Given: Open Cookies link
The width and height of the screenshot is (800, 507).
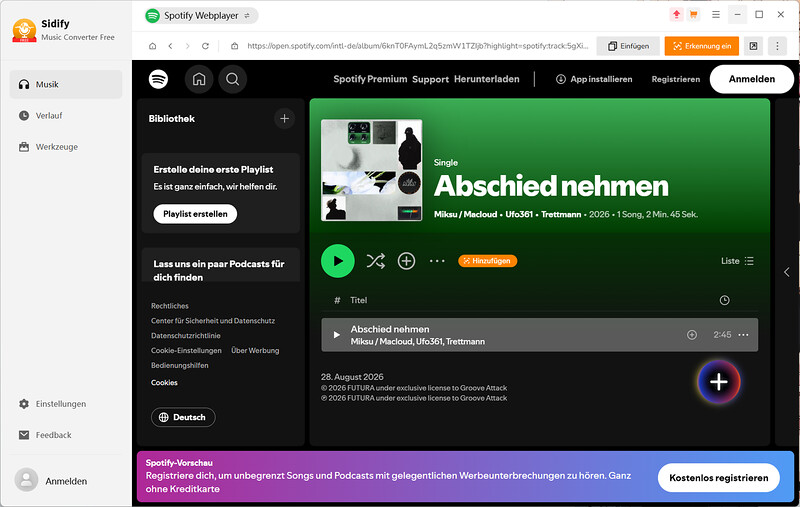Looking at the screenshot, I should tap(164, 383).
